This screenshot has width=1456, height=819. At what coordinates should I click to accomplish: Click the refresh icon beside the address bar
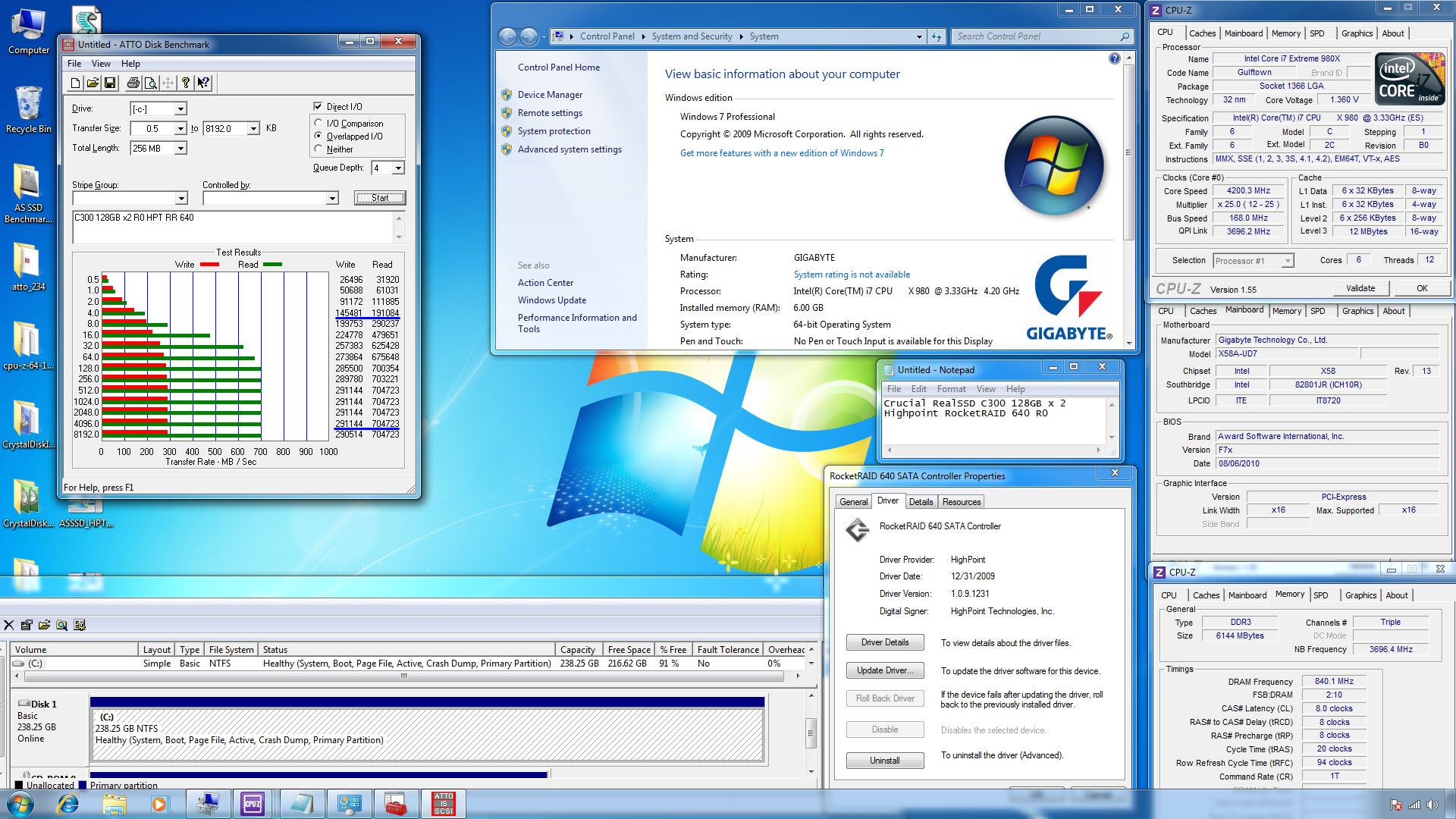[937, 36]
